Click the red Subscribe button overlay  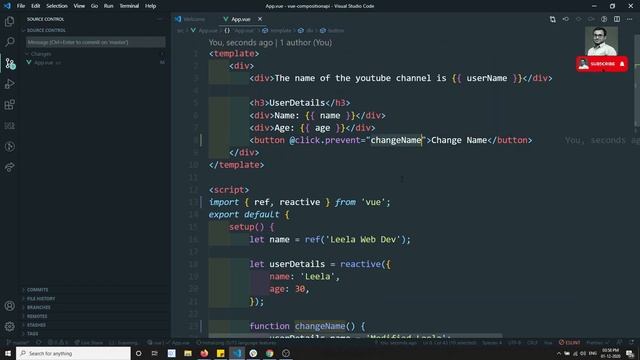[x=602, y=64]
